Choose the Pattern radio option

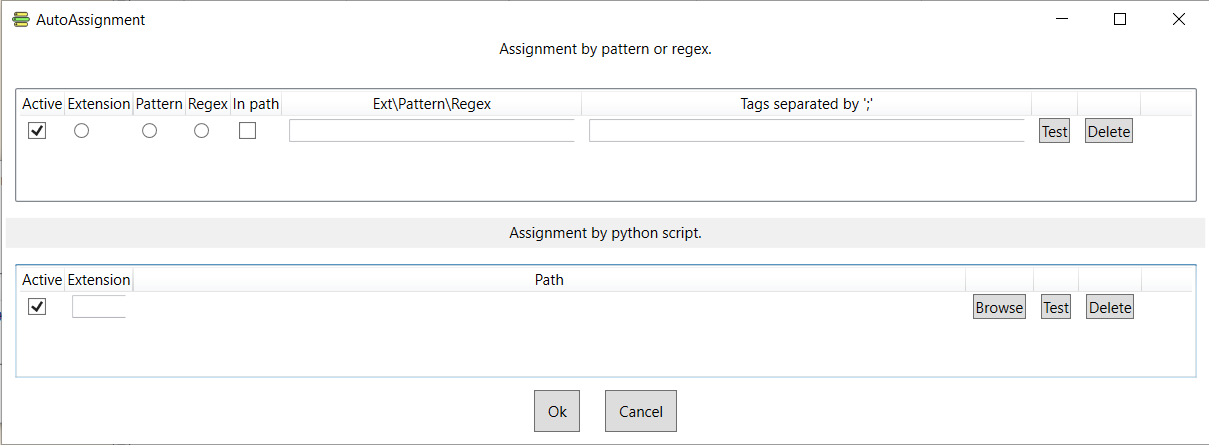point(149,131)
